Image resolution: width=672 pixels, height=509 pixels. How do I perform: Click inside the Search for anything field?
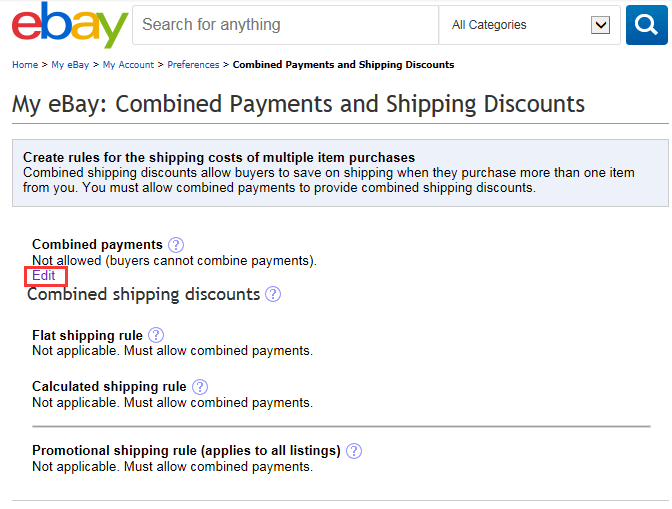pos(285,25)
